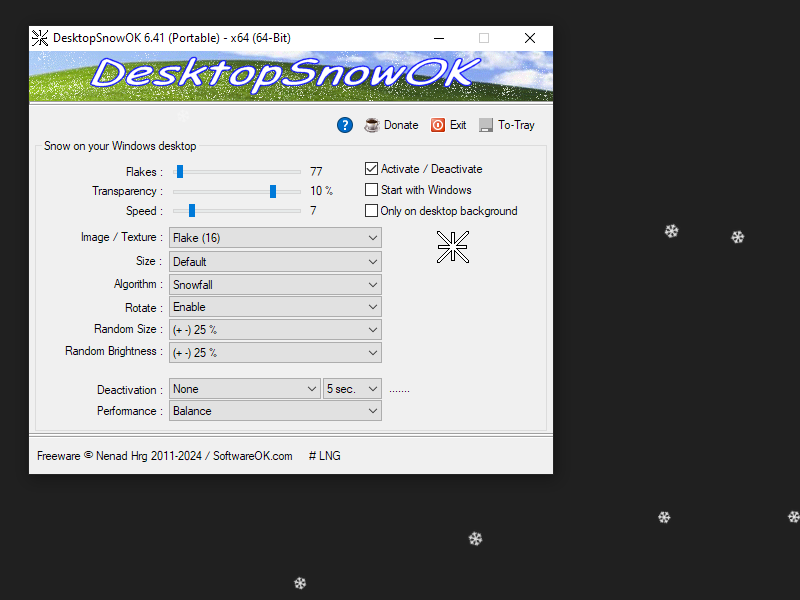The image size is (800, 600).
Task: Click the Freeware SoftwareOK.com footer link
Action: (165, 456)
